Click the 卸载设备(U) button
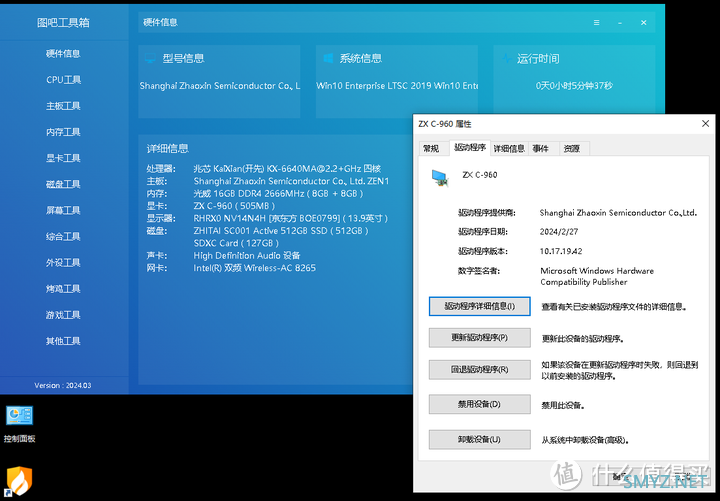The image size is (720, 501). 479,439
